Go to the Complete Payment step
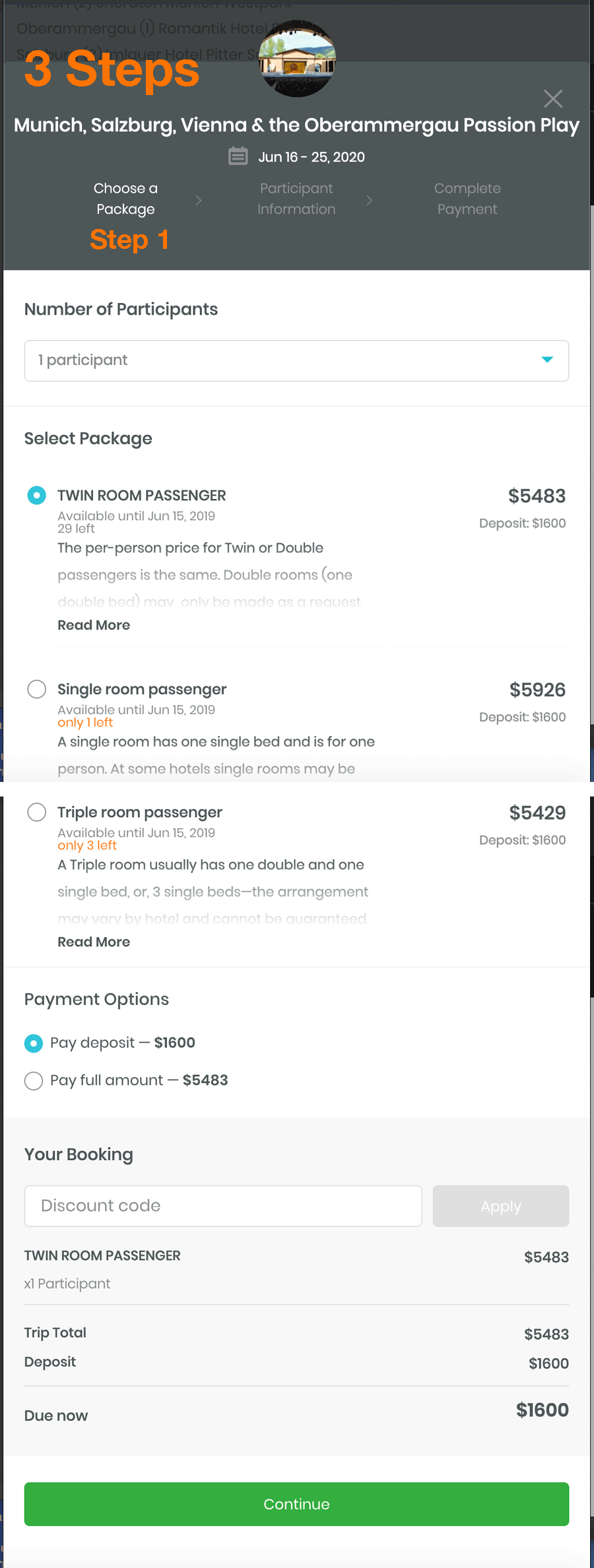Screen dimensions: 594x1568 tap(467, 199)
